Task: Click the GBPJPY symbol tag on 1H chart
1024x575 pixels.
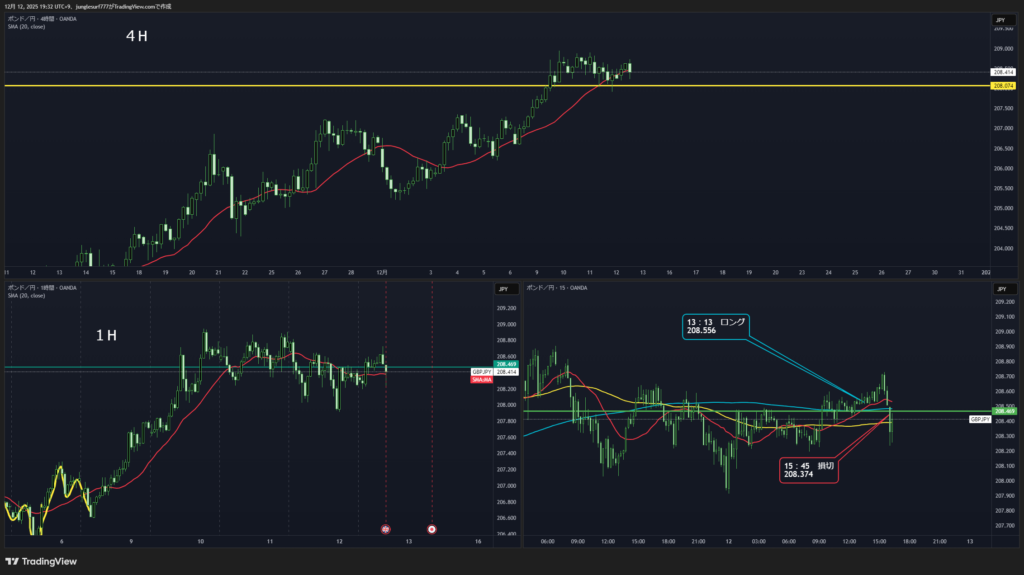Action: coord(481,372)
